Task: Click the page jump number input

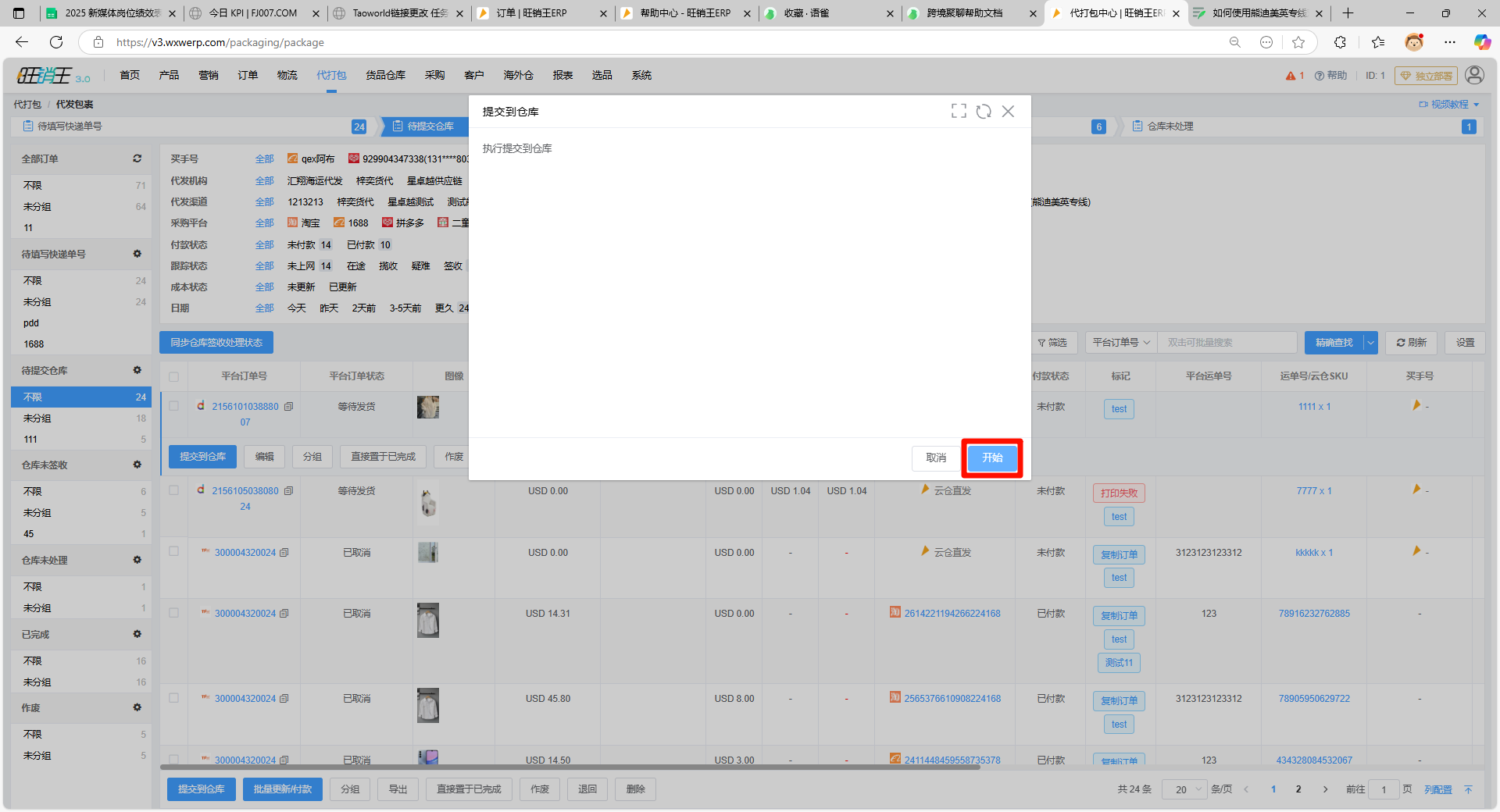Action: click(x=1384, y=789)
